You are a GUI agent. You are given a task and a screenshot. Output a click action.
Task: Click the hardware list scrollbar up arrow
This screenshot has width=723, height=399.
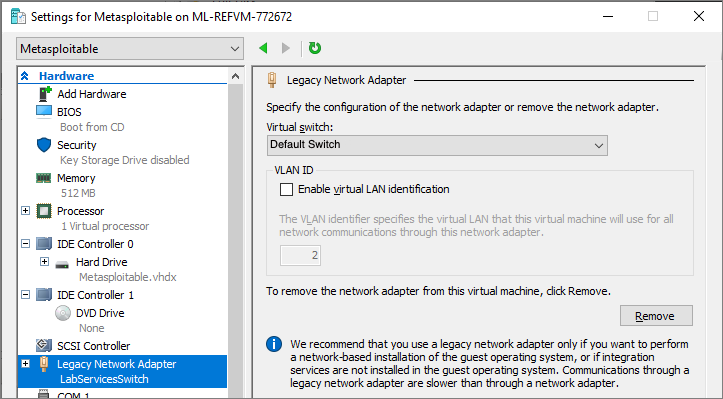[235, 76]
